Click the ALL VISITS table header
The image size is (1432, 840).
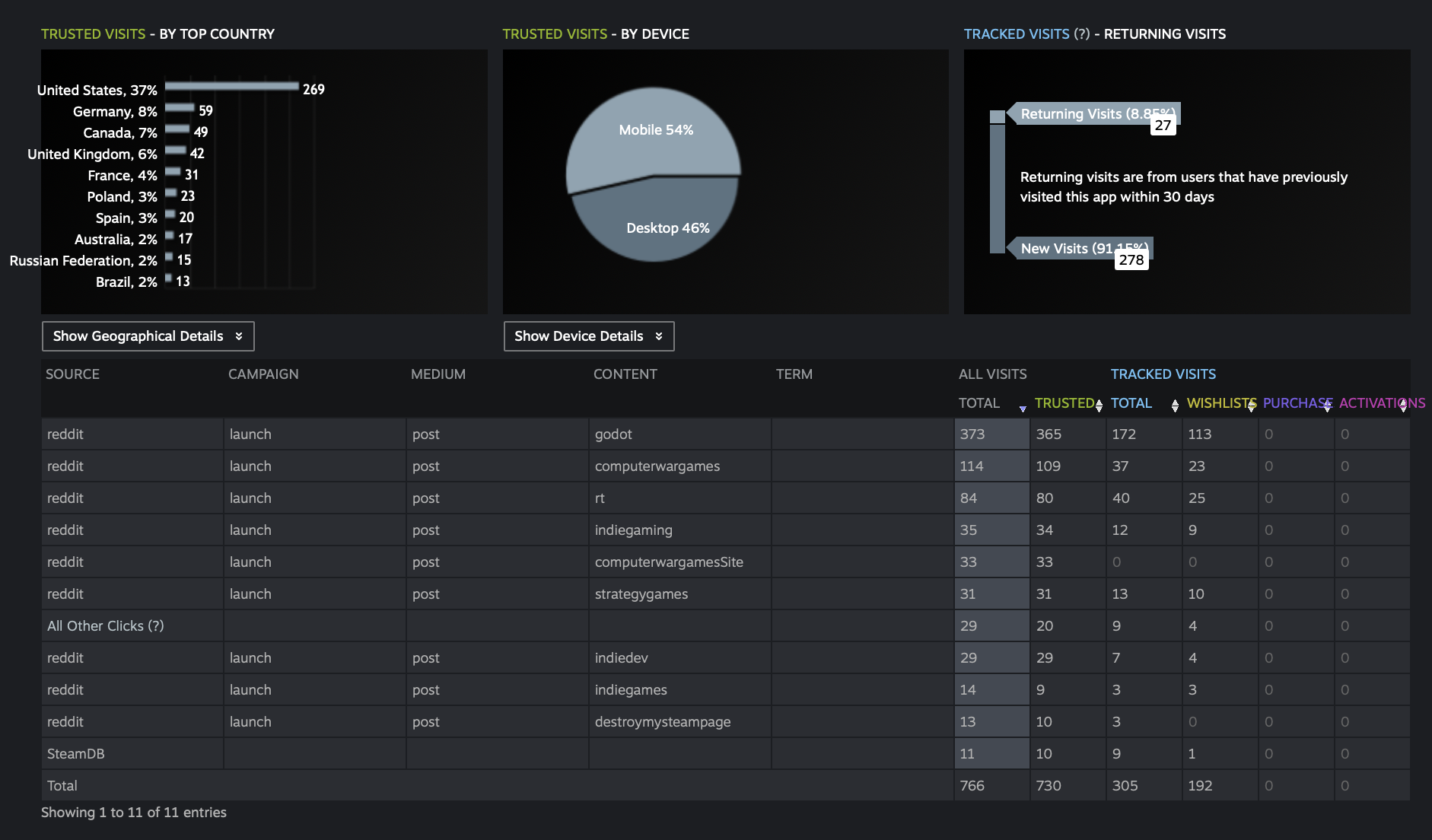coord(993,374)
